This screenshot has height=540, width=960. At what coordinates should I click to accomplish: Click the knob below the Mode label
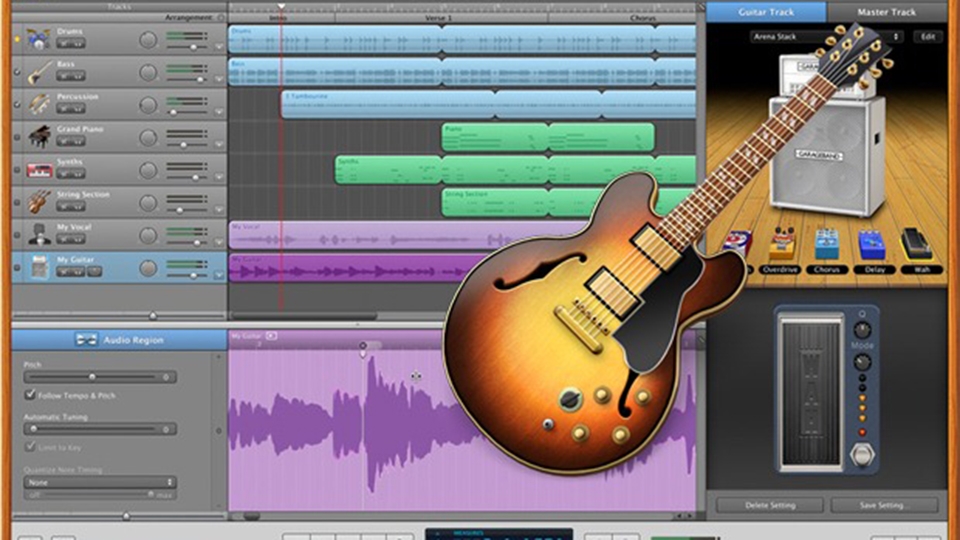[x=862, y=362]
